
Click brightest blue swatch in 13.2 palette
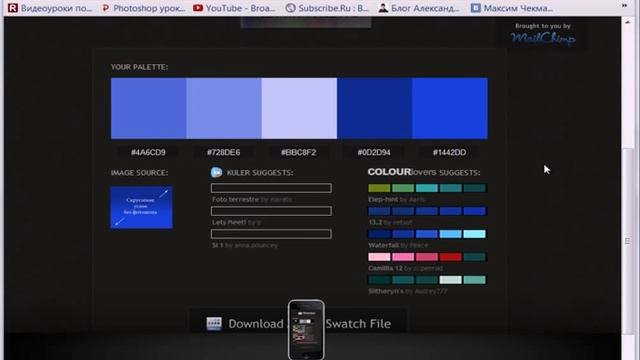click(x=475, y=211)
